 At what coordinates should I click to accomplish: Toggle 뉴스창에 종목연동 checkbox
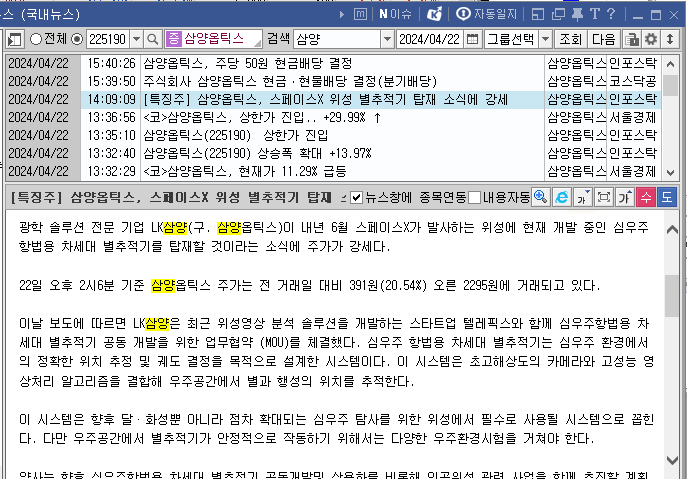tap(357, 198)
